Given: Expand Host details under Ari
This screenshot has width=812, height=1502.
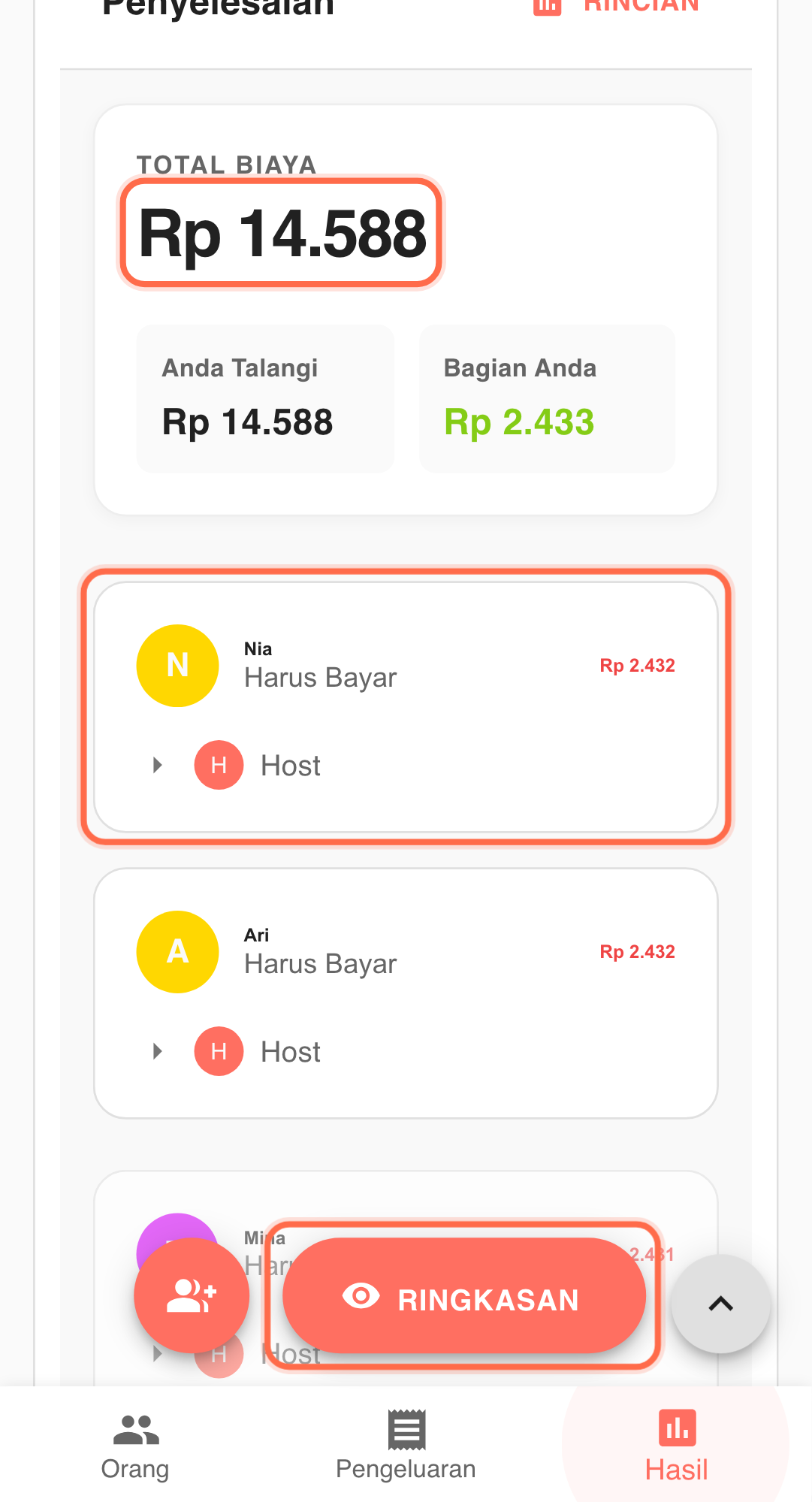Looking at the screenshot, I should (x=157, y=1051).
